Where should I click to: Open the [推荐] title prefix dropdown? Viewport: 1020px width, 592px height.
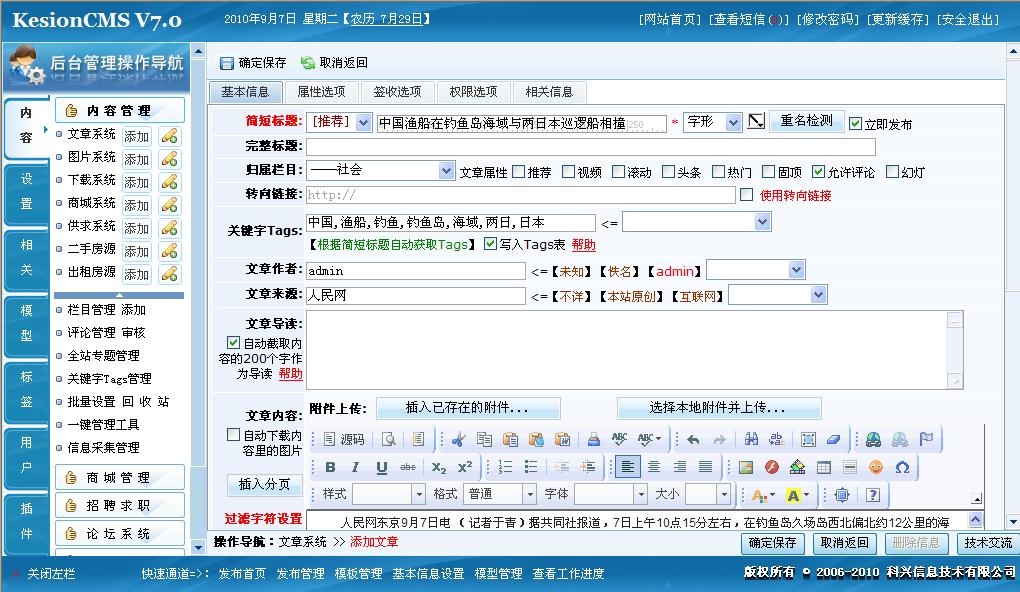[x=340, y=122]
